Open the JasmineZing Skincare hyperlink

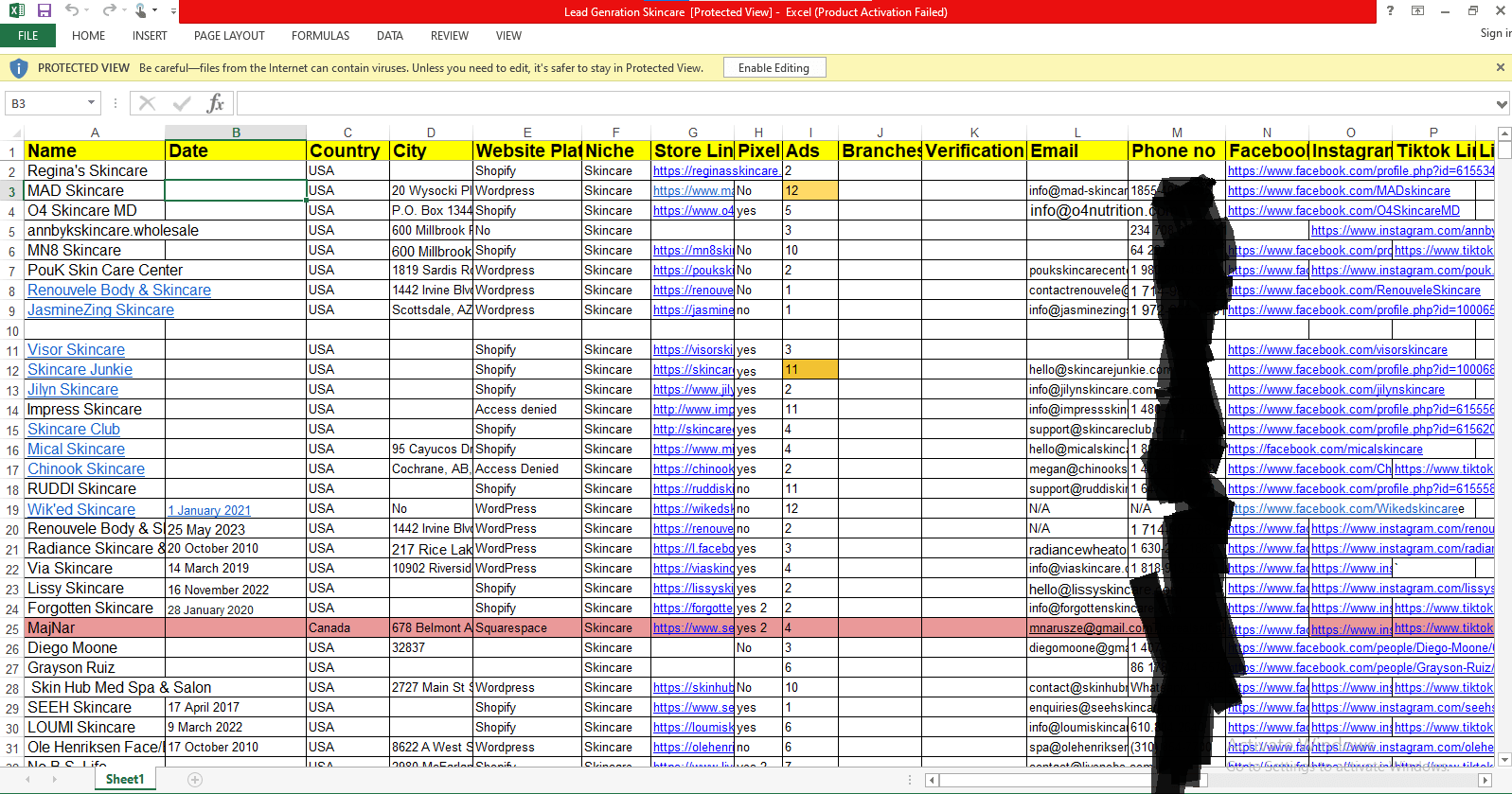100,310
